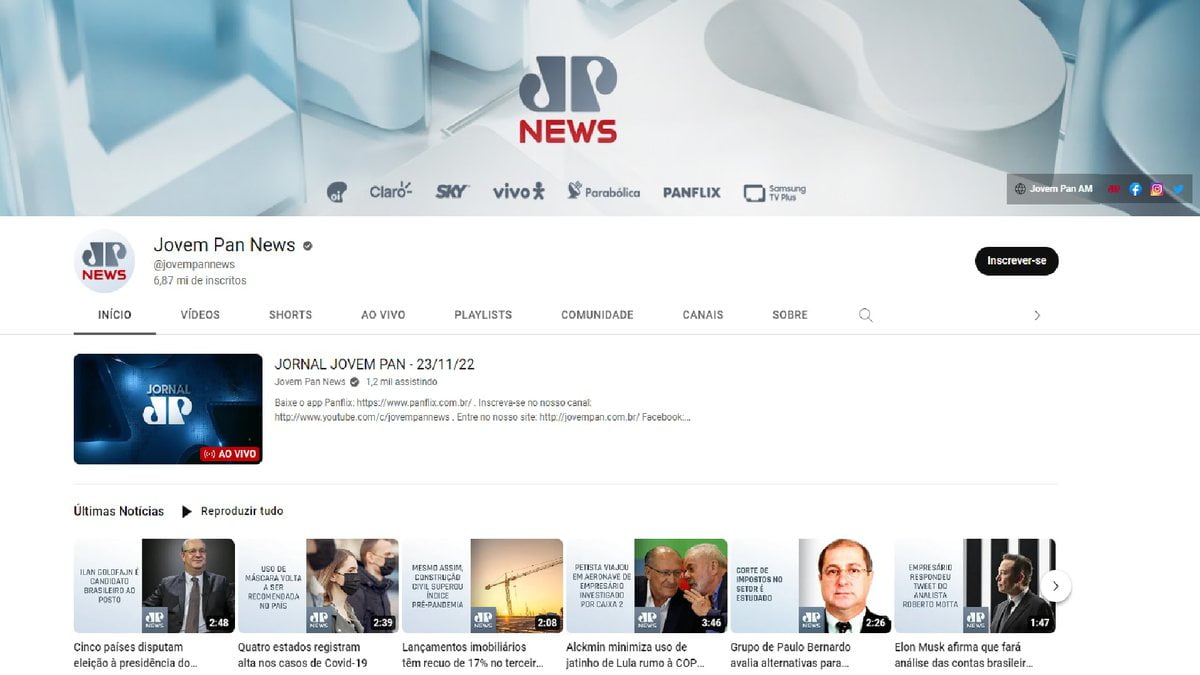The height and width of the screenshot is (675, 1200).
Task: Open the Paulo Bernardo video thumbnail
Action: pos(810,586)
